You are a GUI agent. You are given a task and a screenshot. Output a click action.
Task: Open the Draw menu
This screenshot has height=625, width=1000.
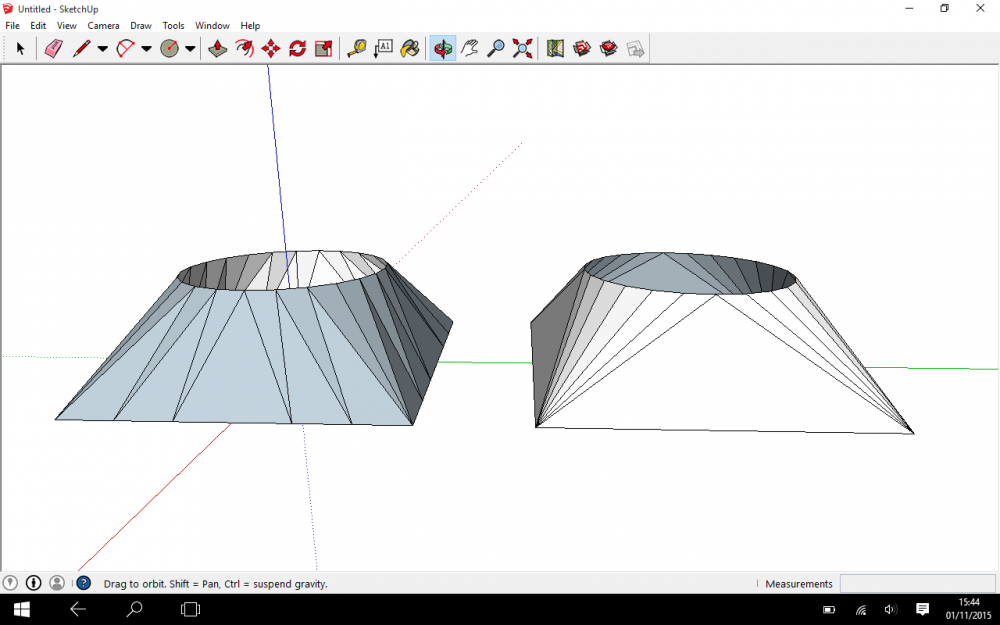[x=141, y=26]
